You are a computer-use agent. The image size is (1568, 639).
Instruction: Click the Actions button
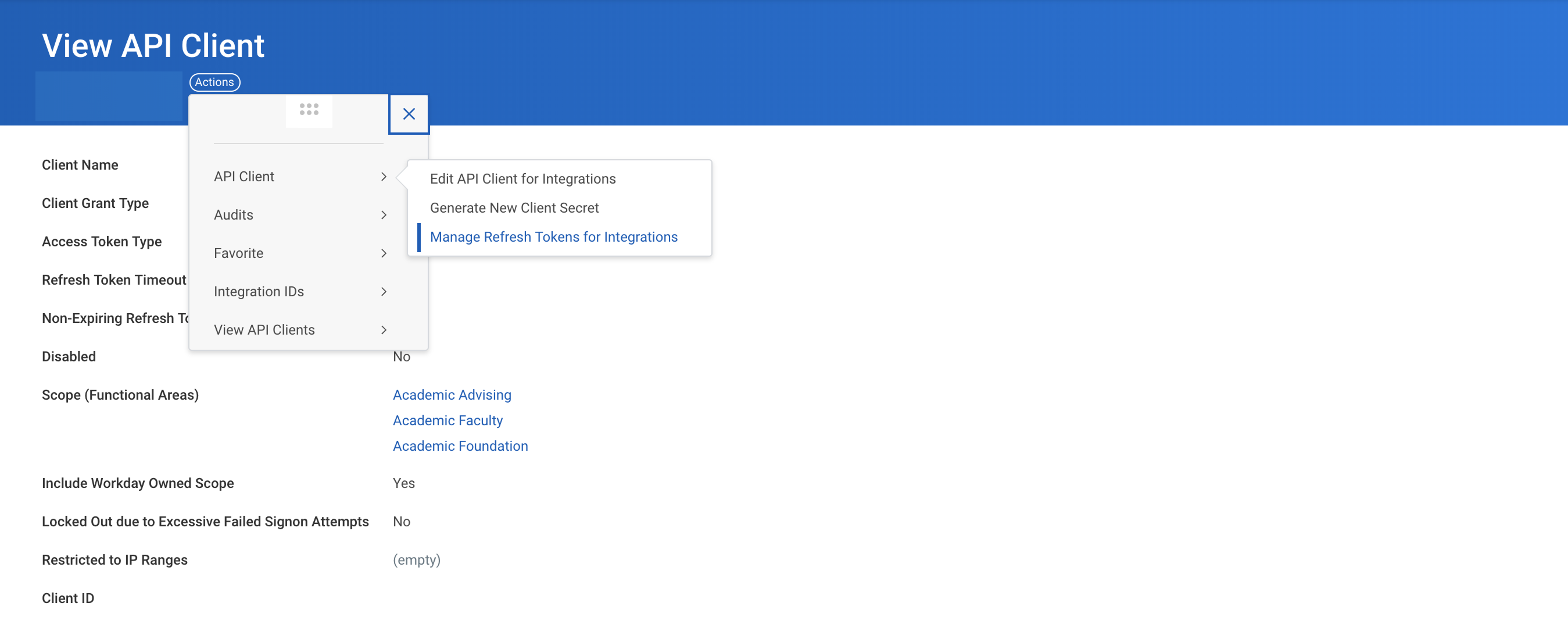214,82
